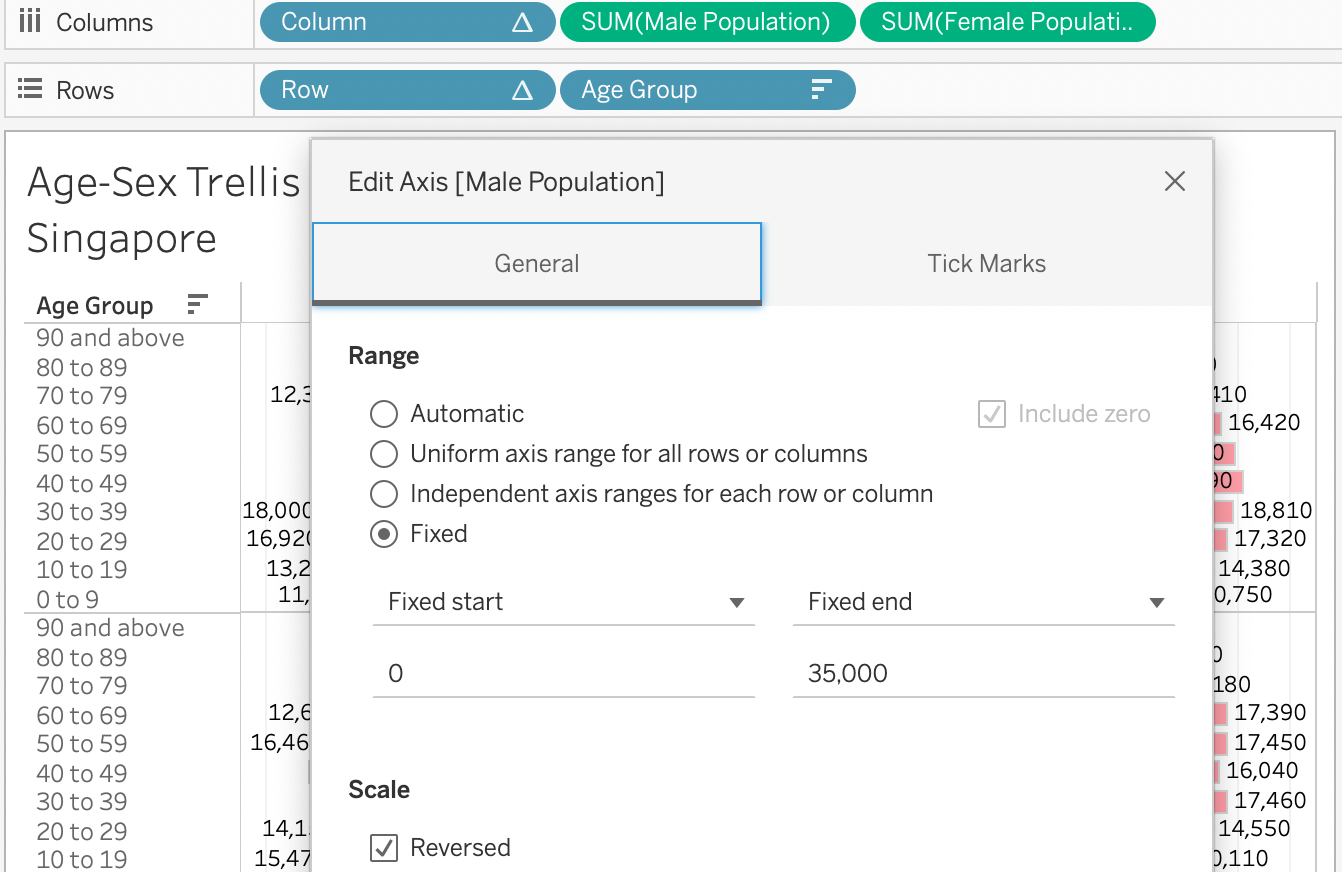The height and width of the screenshot is (872, 1342).
Task: Select the Fixed range radio button
Action: pos(384,534)
